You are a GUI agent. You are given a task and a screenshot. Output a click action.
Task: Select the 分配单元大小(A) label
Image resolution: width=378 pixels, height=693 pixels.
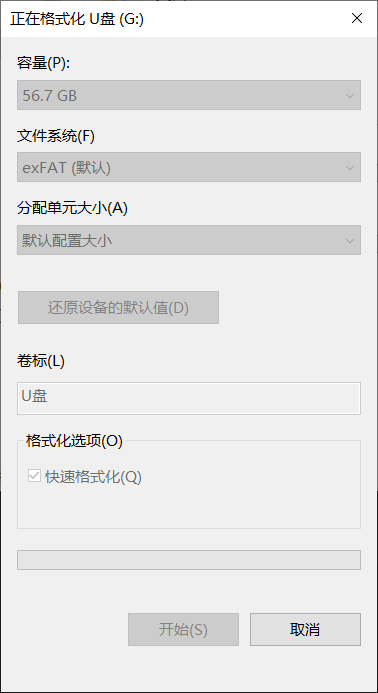click(x=73, y=208)
